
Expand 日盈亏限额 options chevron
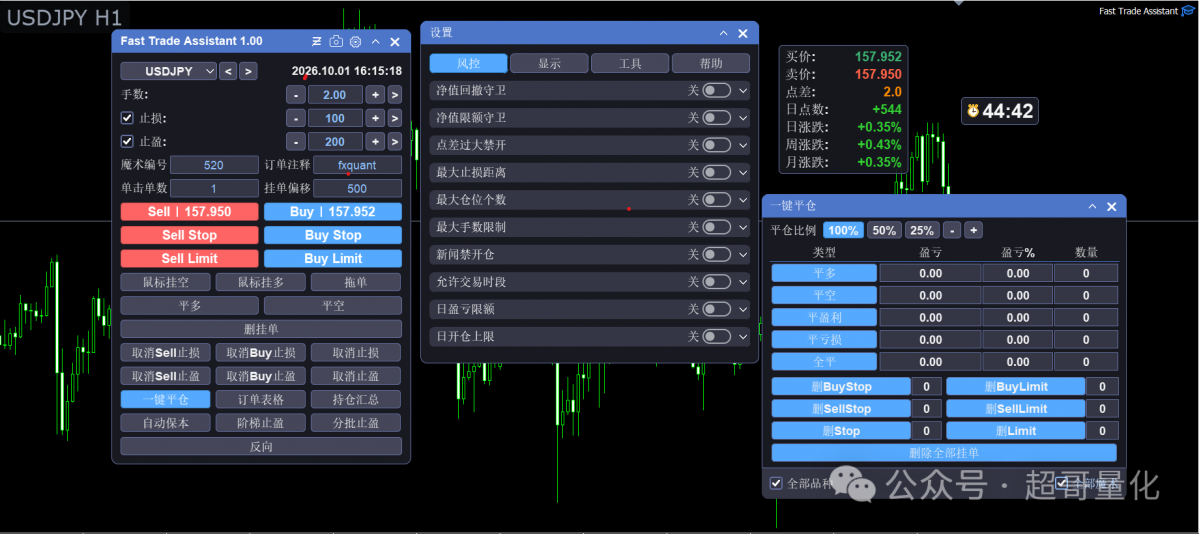[742, 309]
